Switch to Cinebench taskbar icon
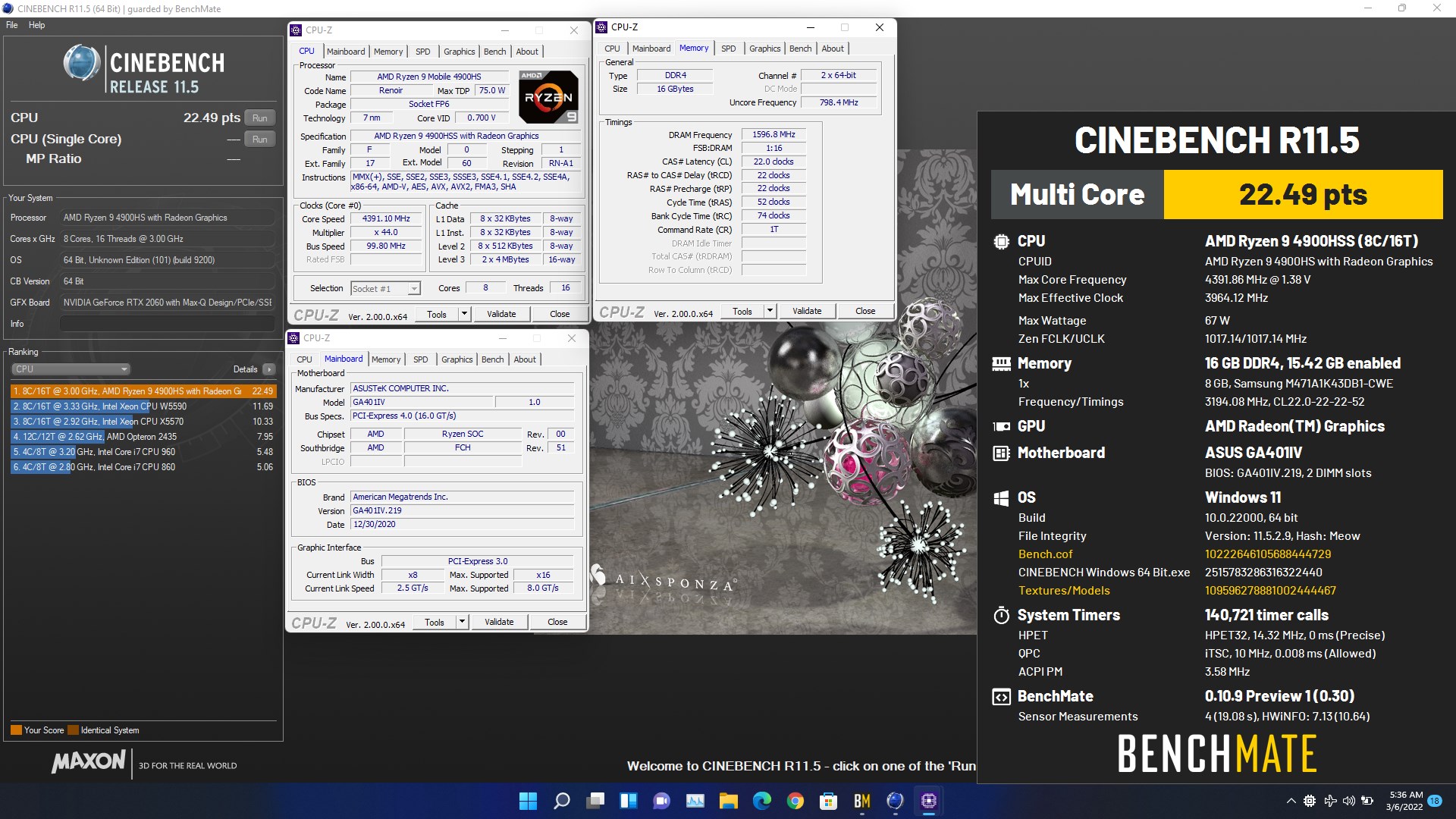The image size is (1456, 819). pos(896,801)
